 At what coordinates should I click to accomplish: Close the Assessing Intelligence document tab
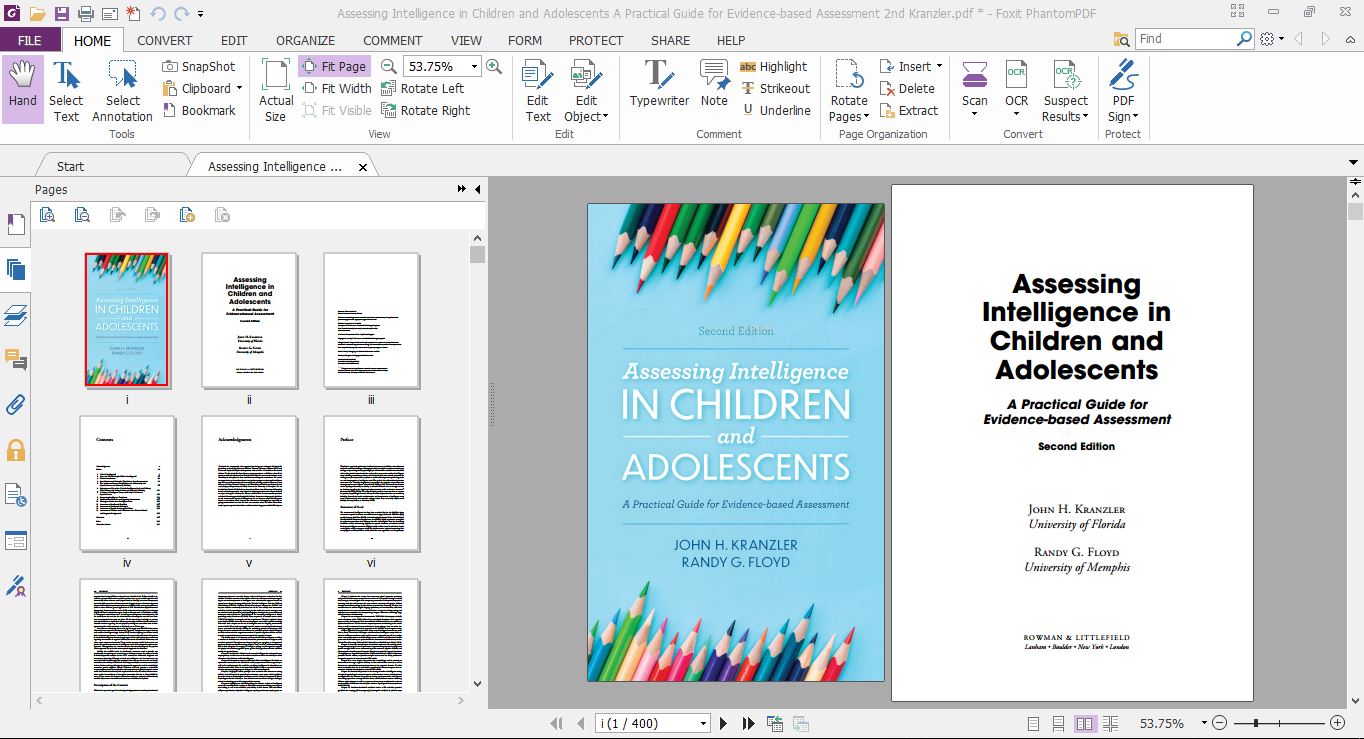pos(363,167)
